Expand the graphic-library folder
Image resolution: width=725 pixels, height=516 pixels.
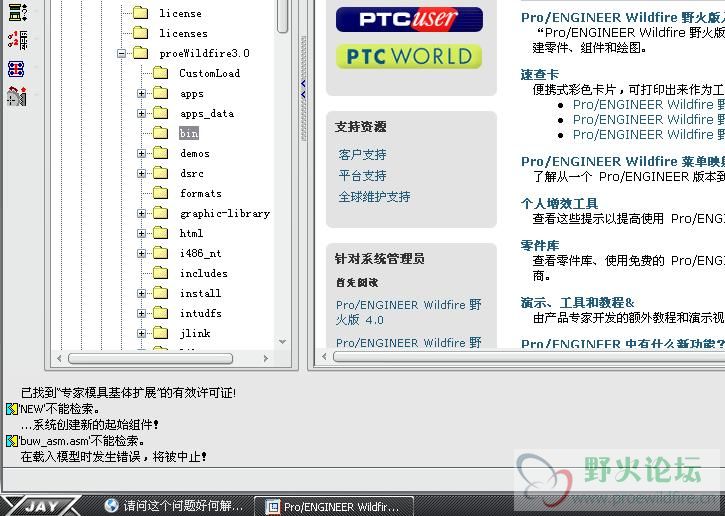point(141,213)
